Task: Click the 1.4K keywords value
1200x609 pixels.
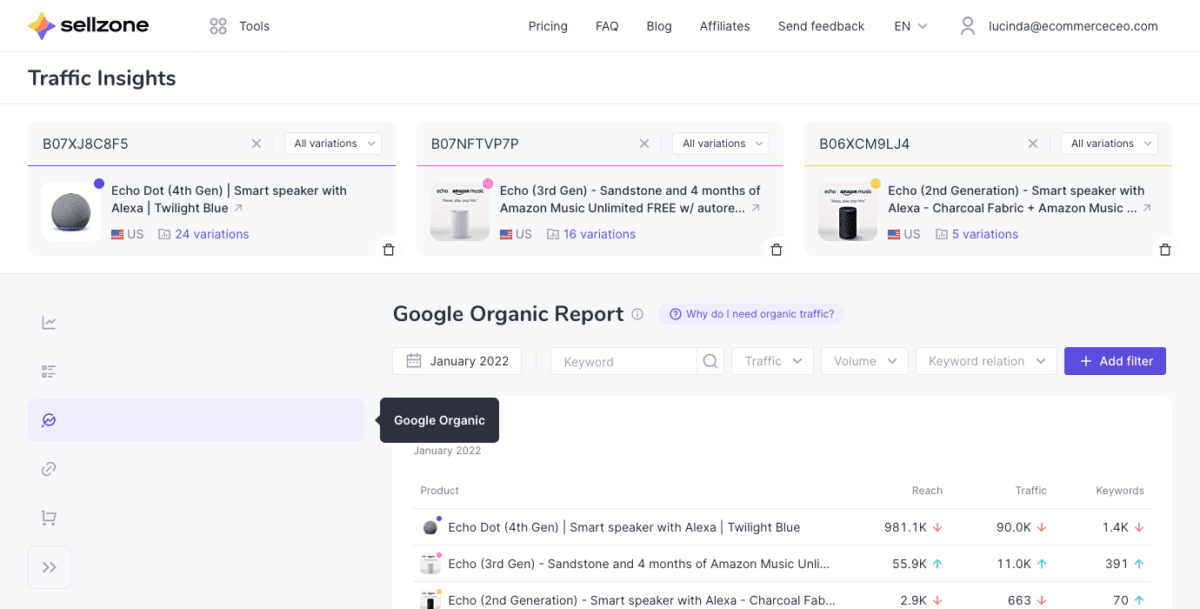Action: click(x=1116, y=527)
